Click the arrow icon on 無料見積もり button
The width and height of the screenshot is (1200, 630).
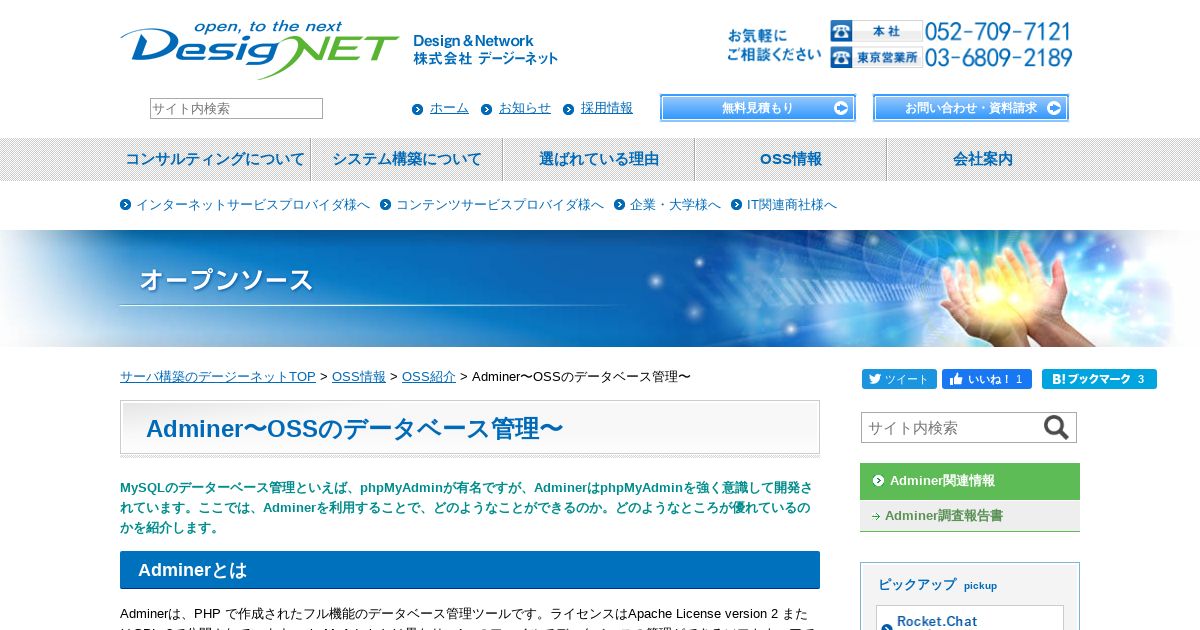[x=841, y=108]
